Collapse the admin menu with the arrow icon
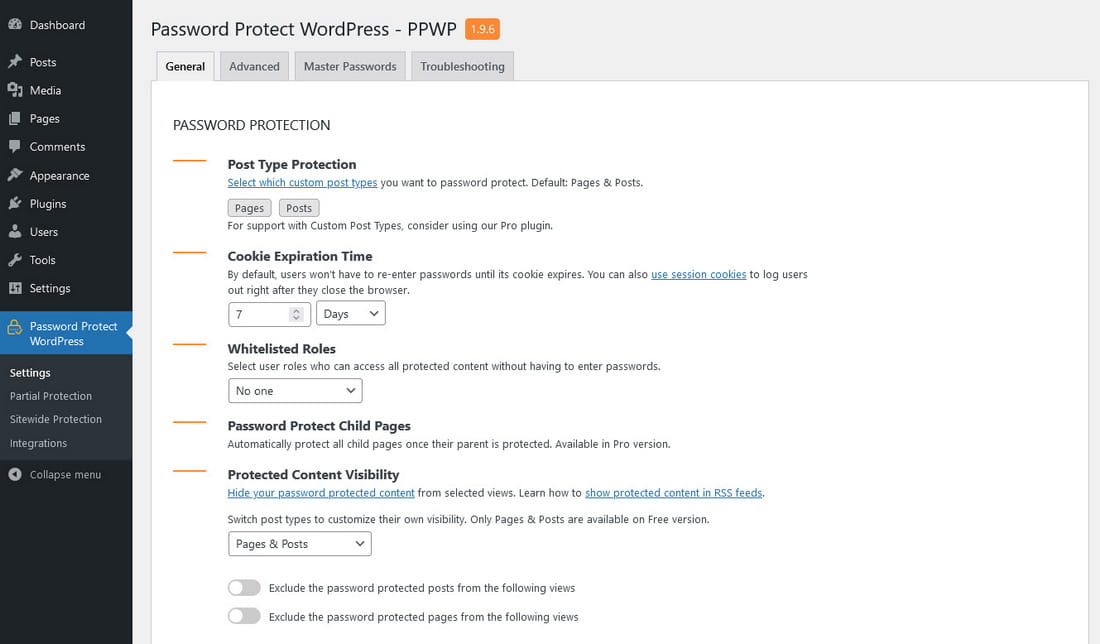This screenshot has width=1100, height=644. point(15,474)
